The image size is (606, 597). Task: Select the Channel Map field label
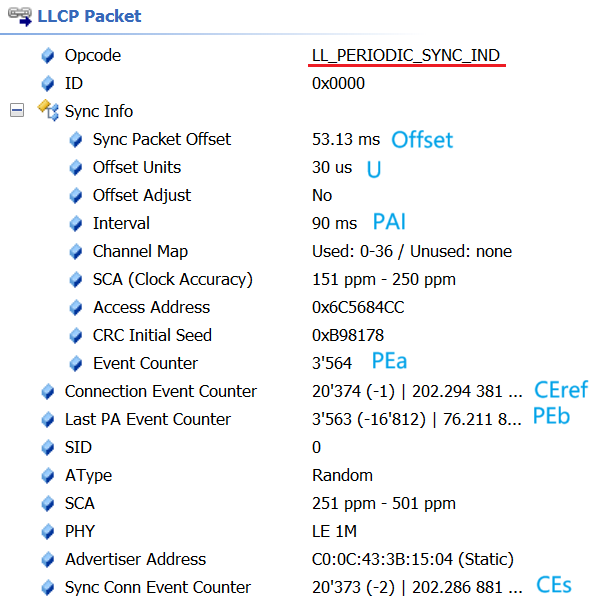(140, 252)
